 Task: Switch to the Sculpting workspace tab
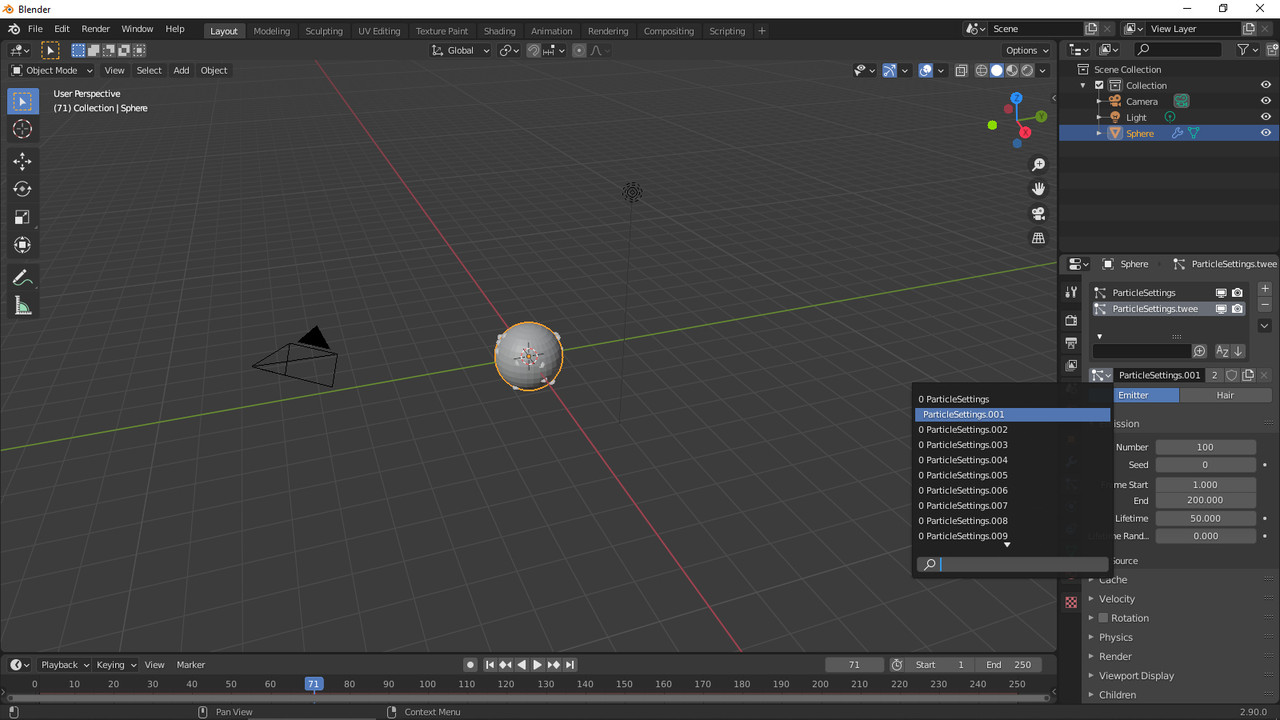tap(323, 31)
